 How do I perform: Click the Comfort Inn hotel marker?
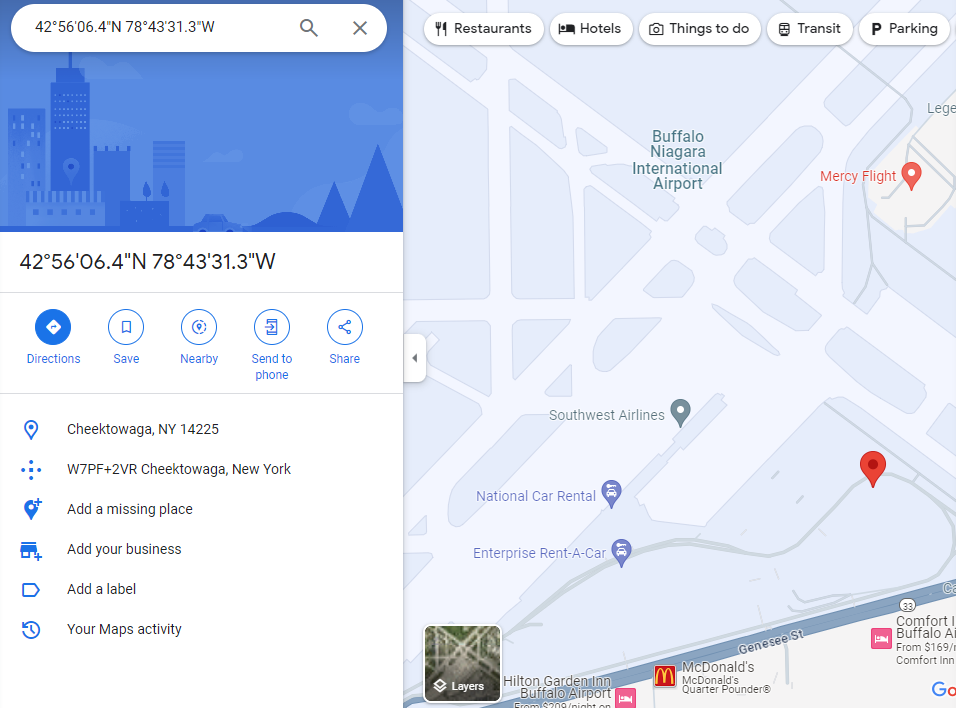click(x=881, y=638)
